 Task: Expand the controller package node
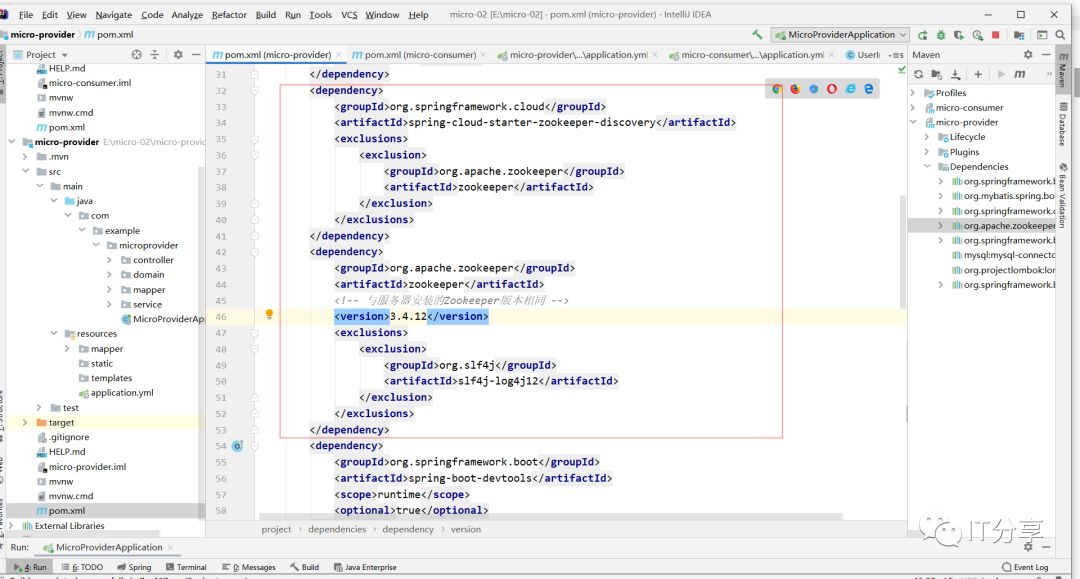[109, 260]
